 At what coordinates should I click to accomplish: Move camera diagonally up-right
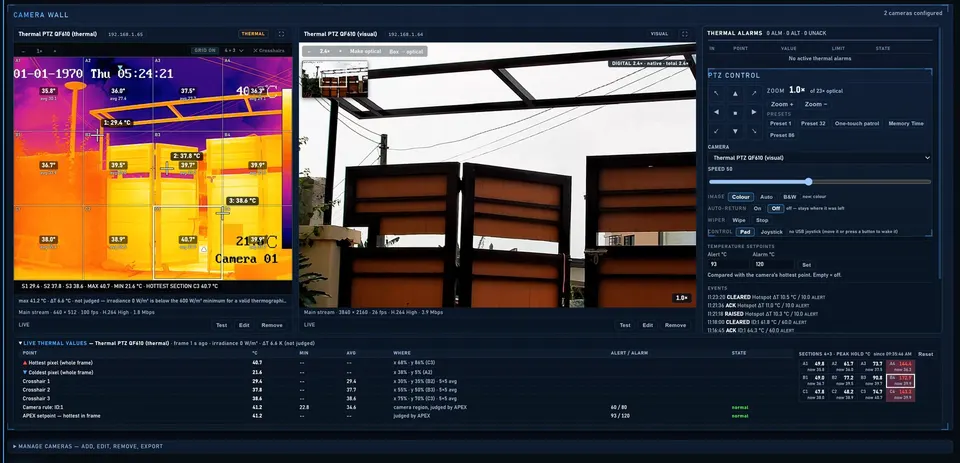[754, 94]
